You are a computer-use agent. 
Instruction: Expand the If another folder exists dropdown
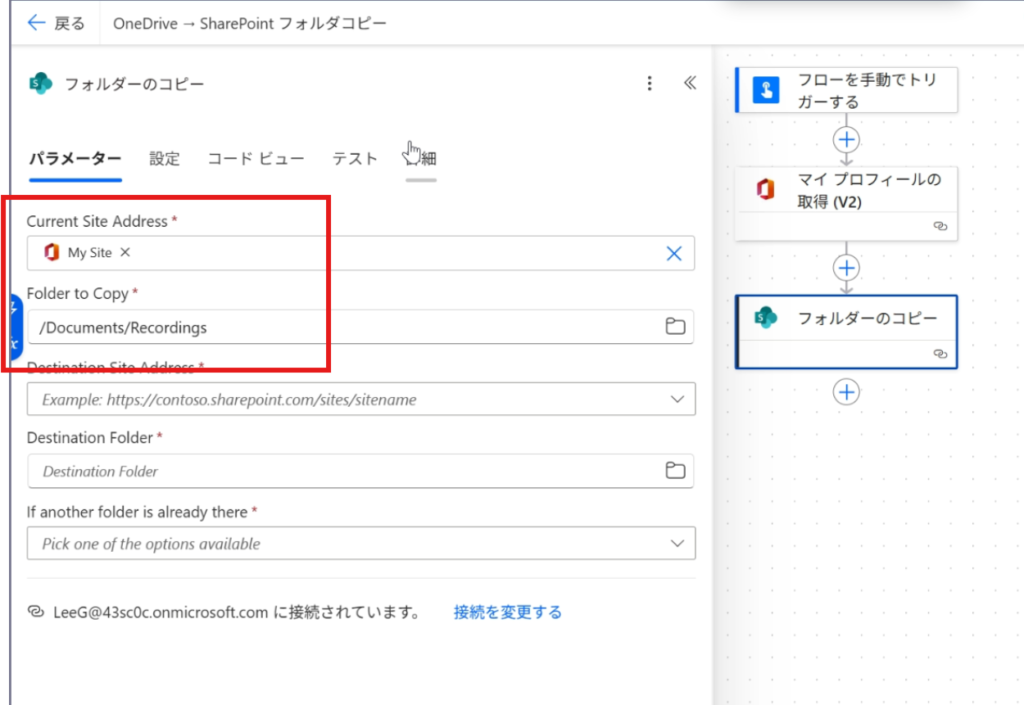point(676,544)
